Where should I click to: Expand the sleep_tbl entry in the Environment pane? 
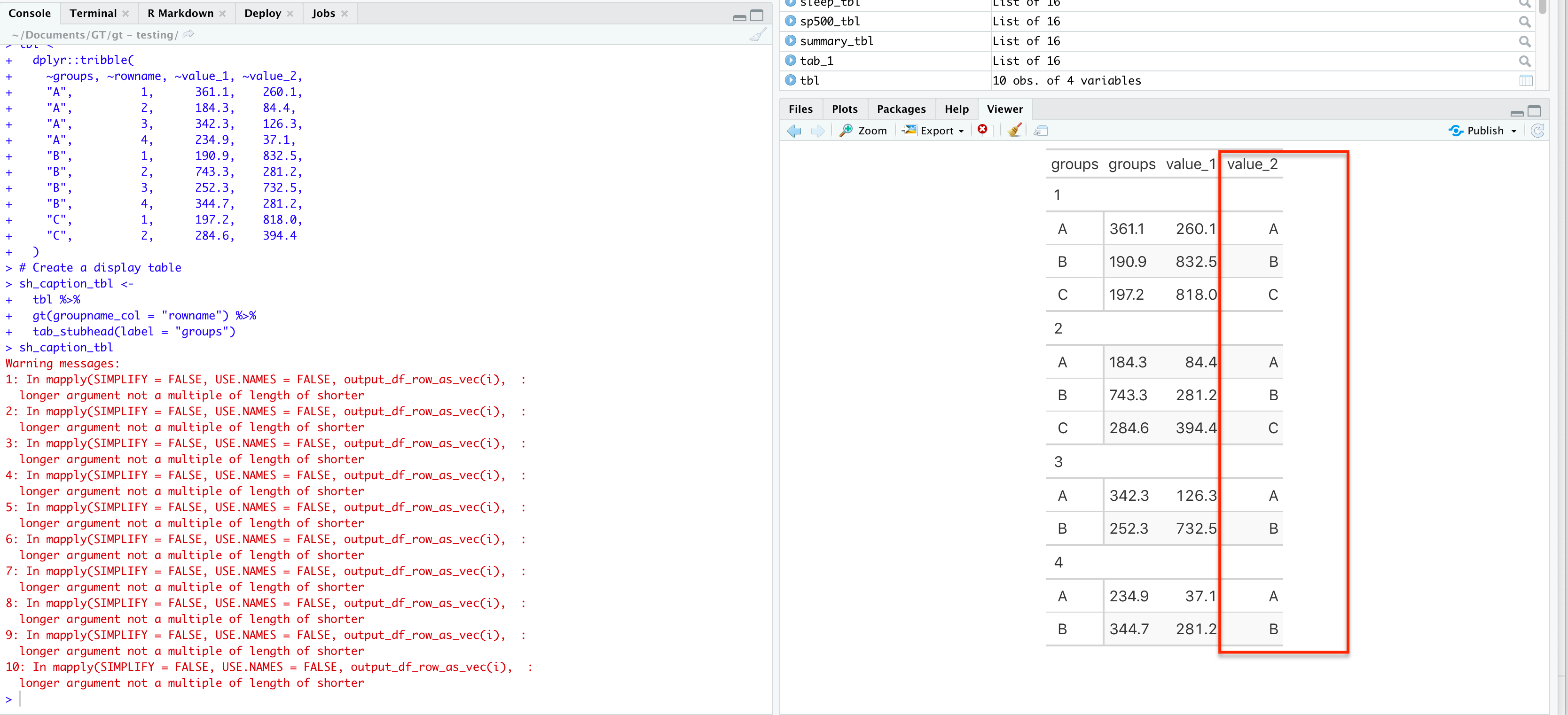click(x=790, y=2)
